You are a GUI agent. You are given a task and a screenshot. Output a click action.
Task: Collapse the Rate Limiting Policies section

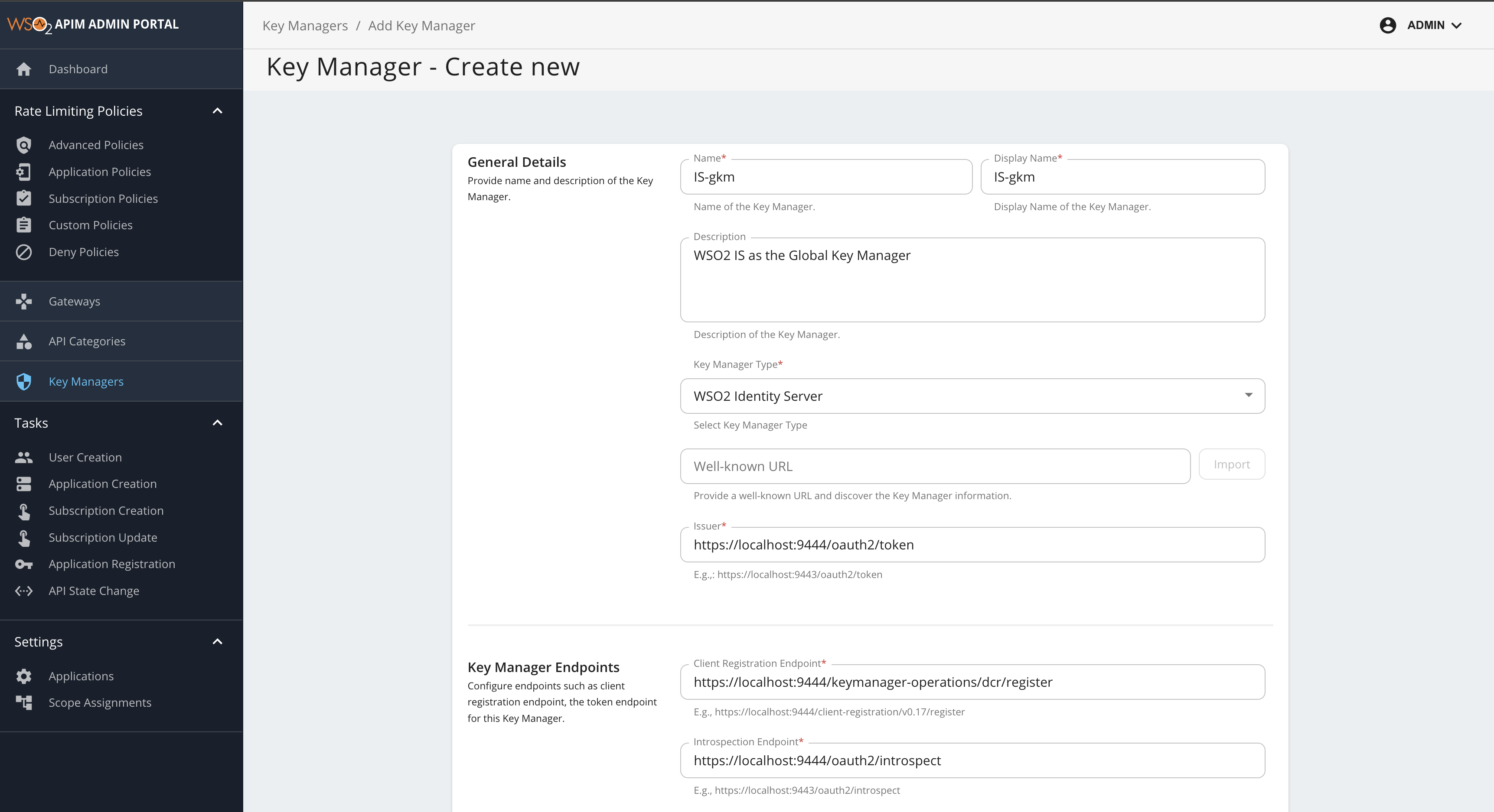[218, 110]
